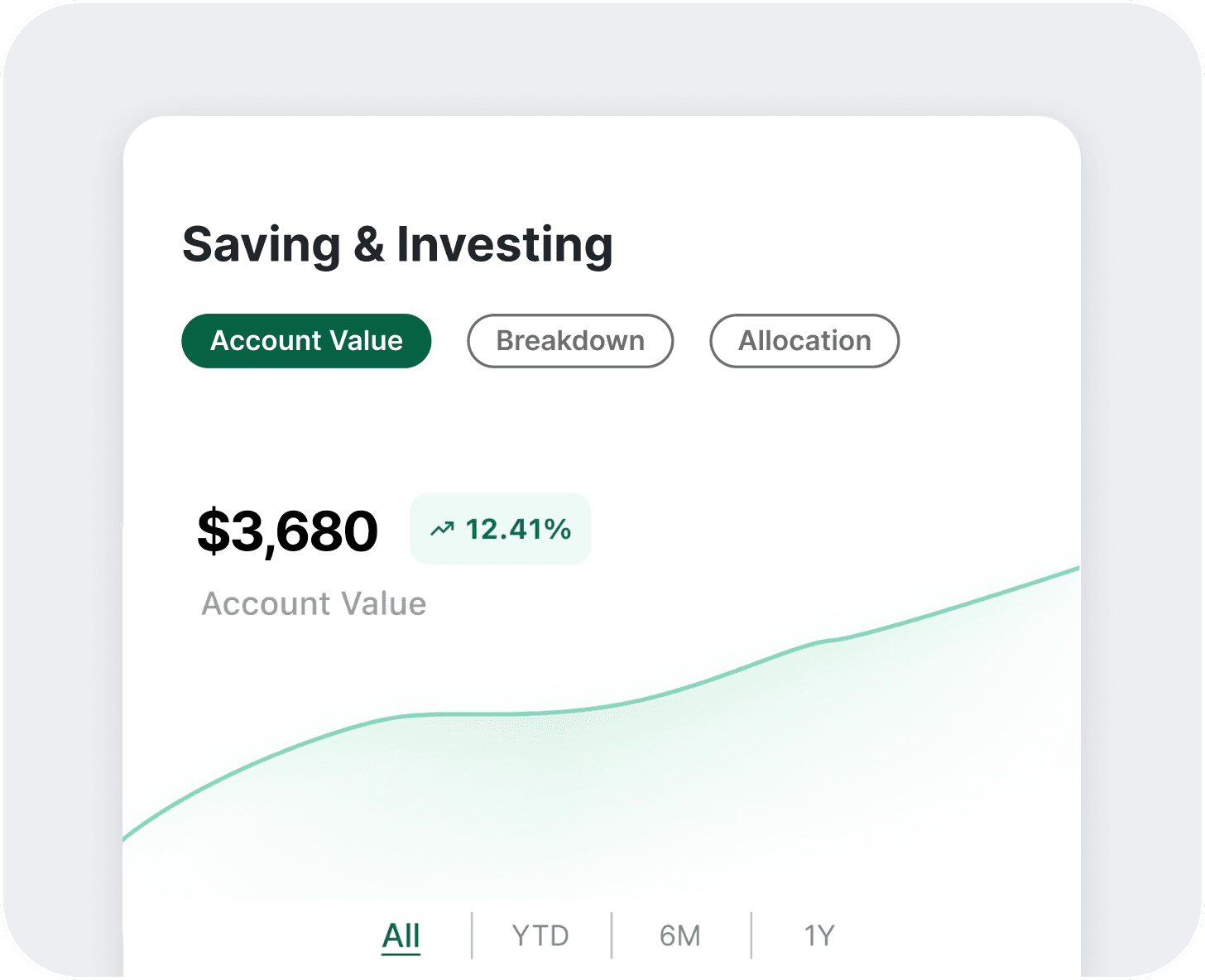This screenshot has height=980, width=1205.
Task: Switch to the Breakdown view pill
Action: click(x=570, y=341)
